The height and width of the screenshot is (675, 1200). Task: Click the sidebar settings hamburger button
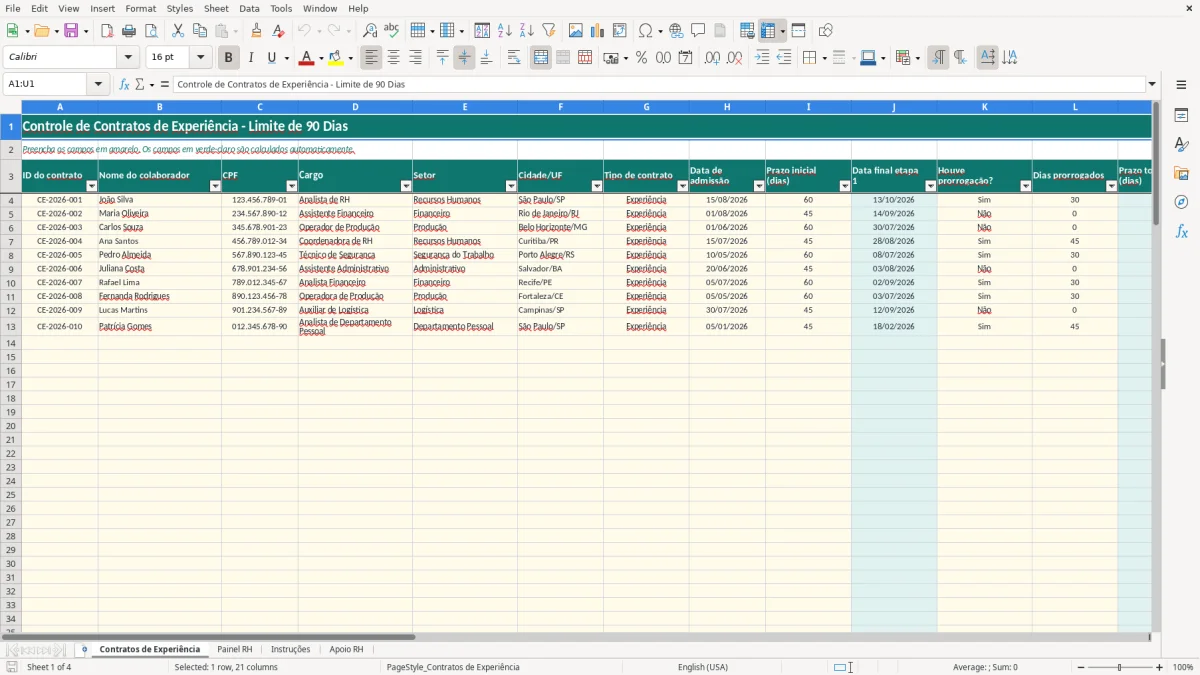1181,84
